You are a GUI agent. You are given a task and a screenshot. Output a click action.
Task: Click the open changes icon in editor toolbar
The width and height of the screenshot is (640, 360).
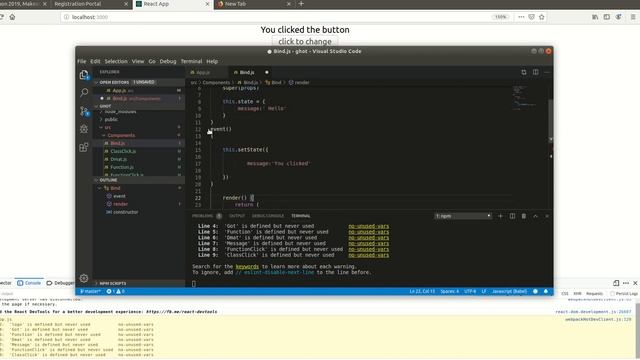pos(524,72)
